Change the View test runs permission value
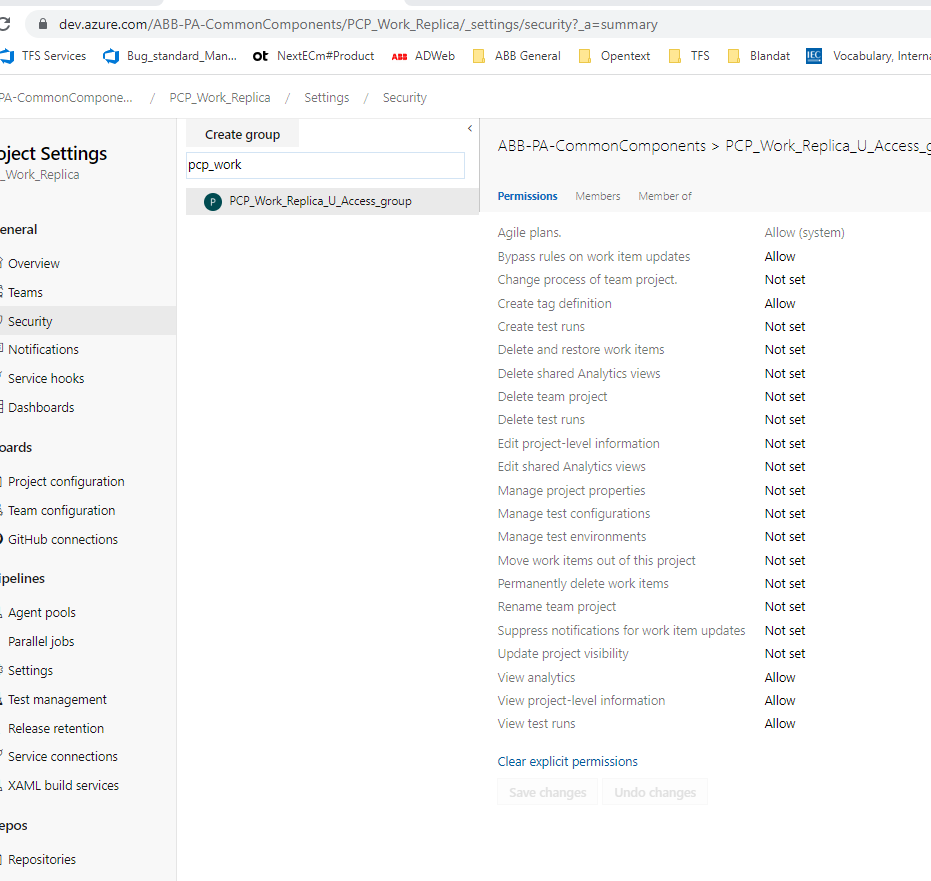Image resolution: width=931 pixels, height=881 pixels. [x=780, y=724]
